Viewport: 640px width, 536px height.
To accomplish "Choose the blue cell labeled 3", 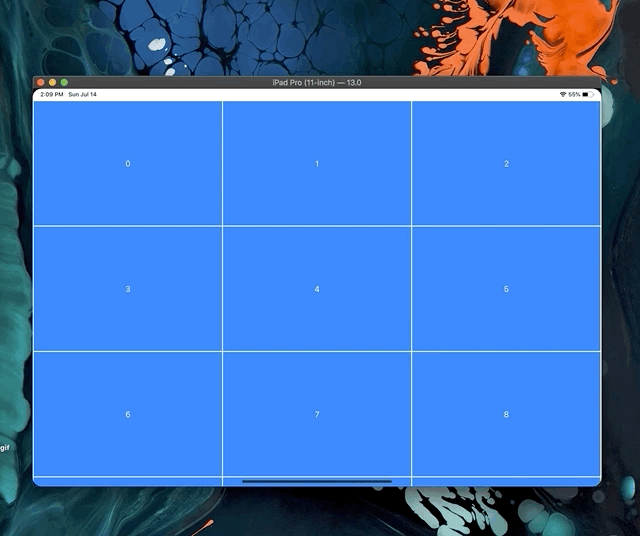I will tap(128, 289).
